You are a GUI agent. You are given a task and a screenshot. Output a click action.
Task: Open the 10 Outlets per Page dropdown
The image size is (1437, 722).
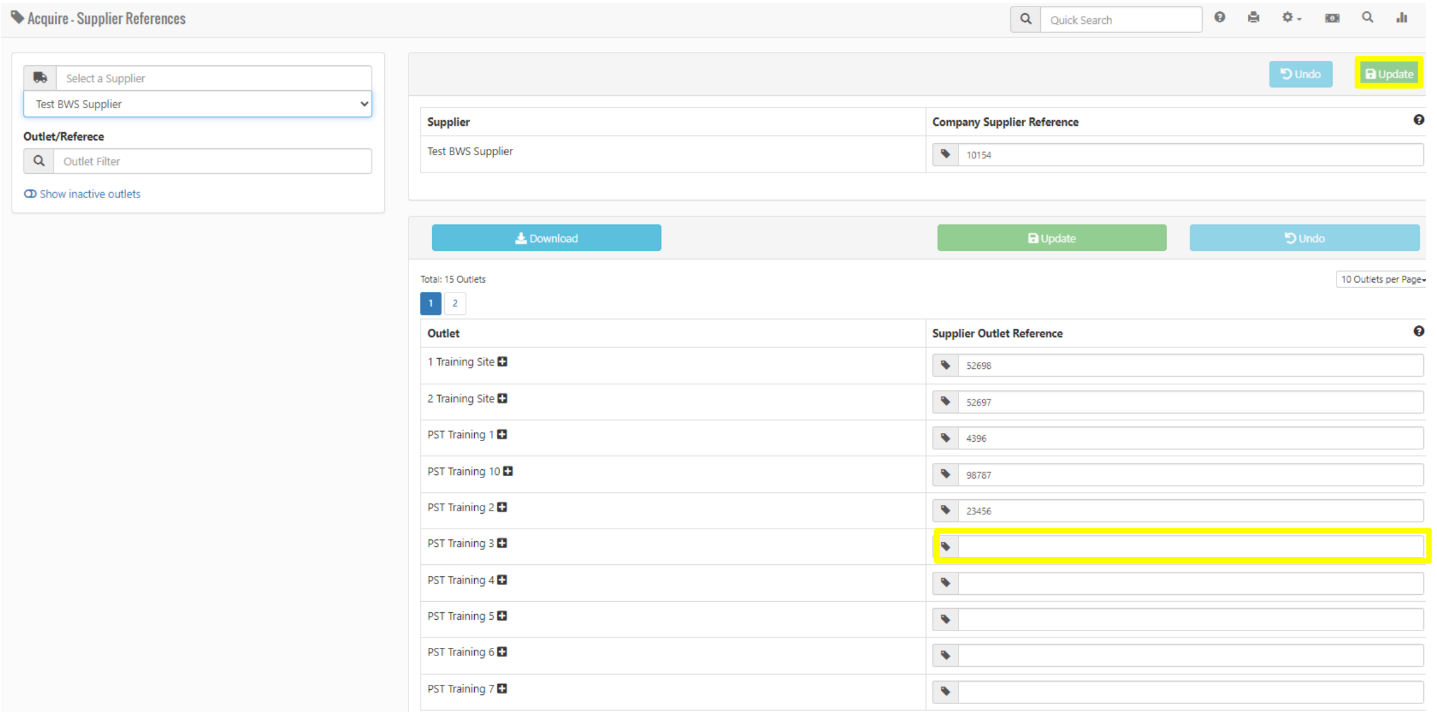click(x=1381, y=280)
